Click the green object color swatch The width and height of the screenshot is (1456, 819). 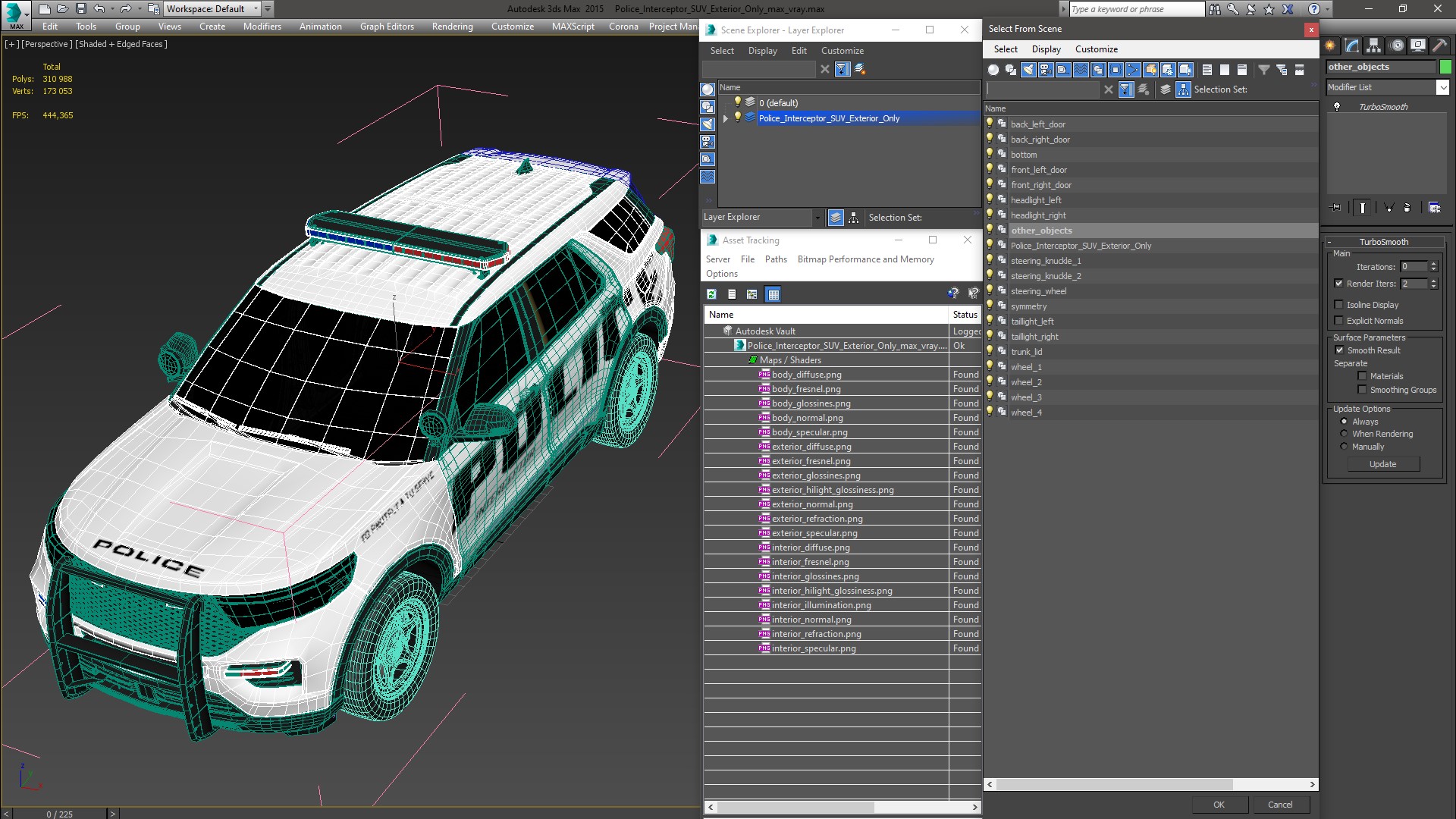pos(1445,67)
